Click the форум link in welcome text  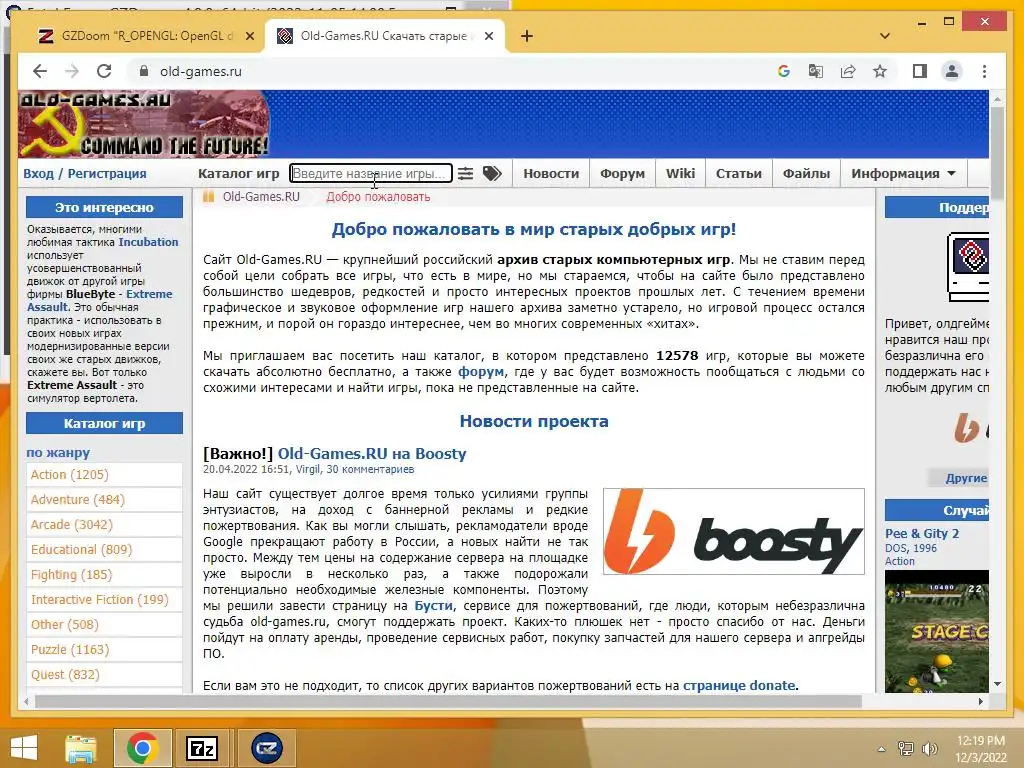tap(481, 372)
